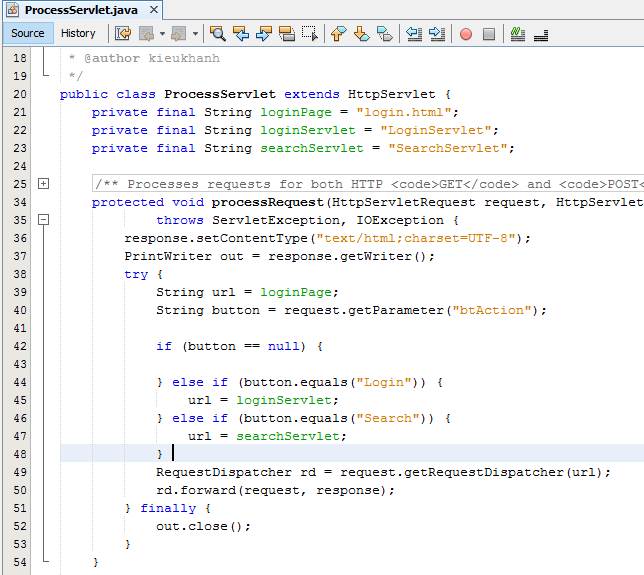
Task: Click 'IOException' on line 35
Action: [400, 220]
